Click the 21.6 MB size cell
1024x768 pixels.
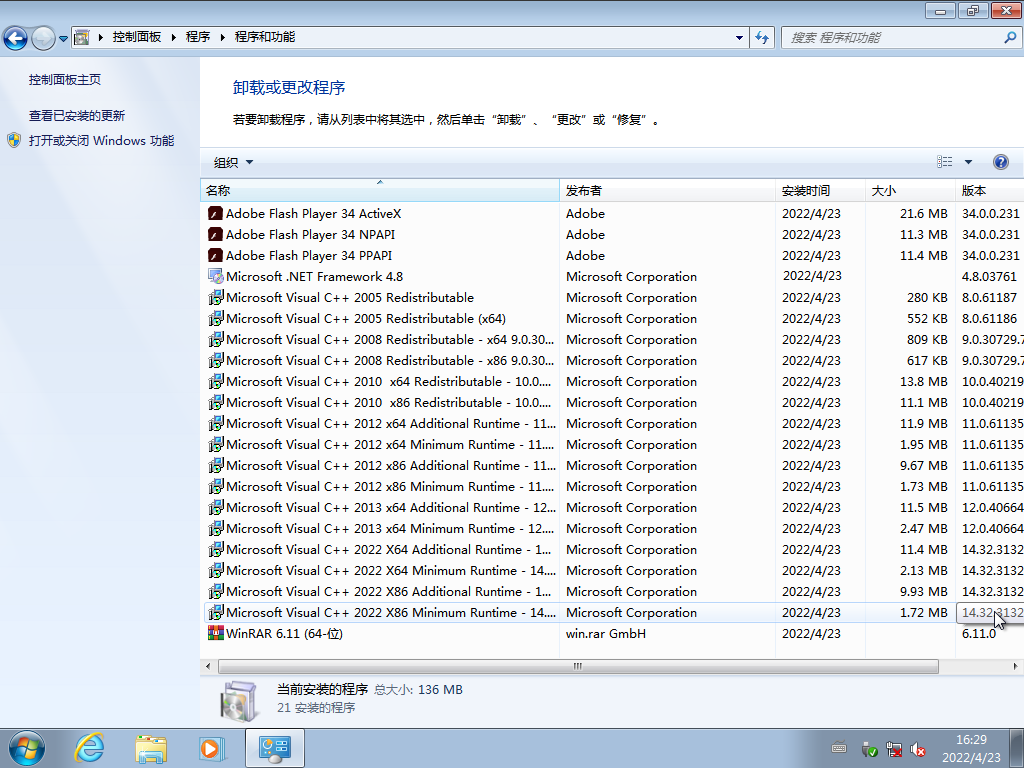click(923, 214)
